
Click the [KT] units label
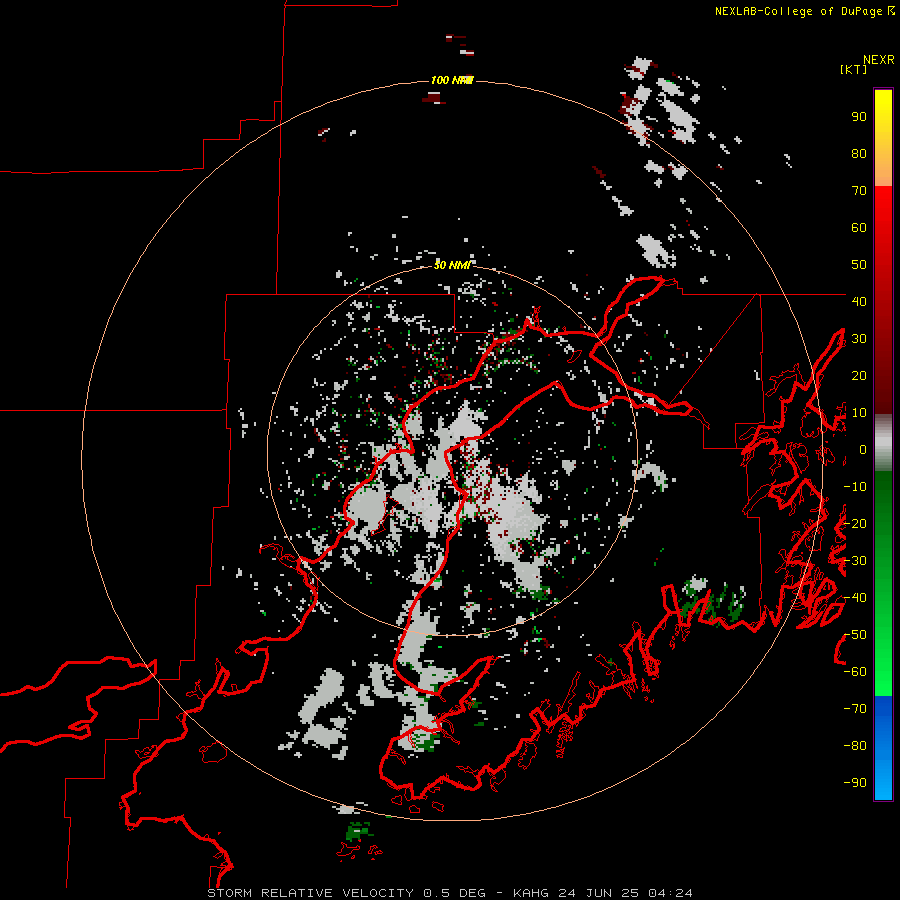[853, 69]
